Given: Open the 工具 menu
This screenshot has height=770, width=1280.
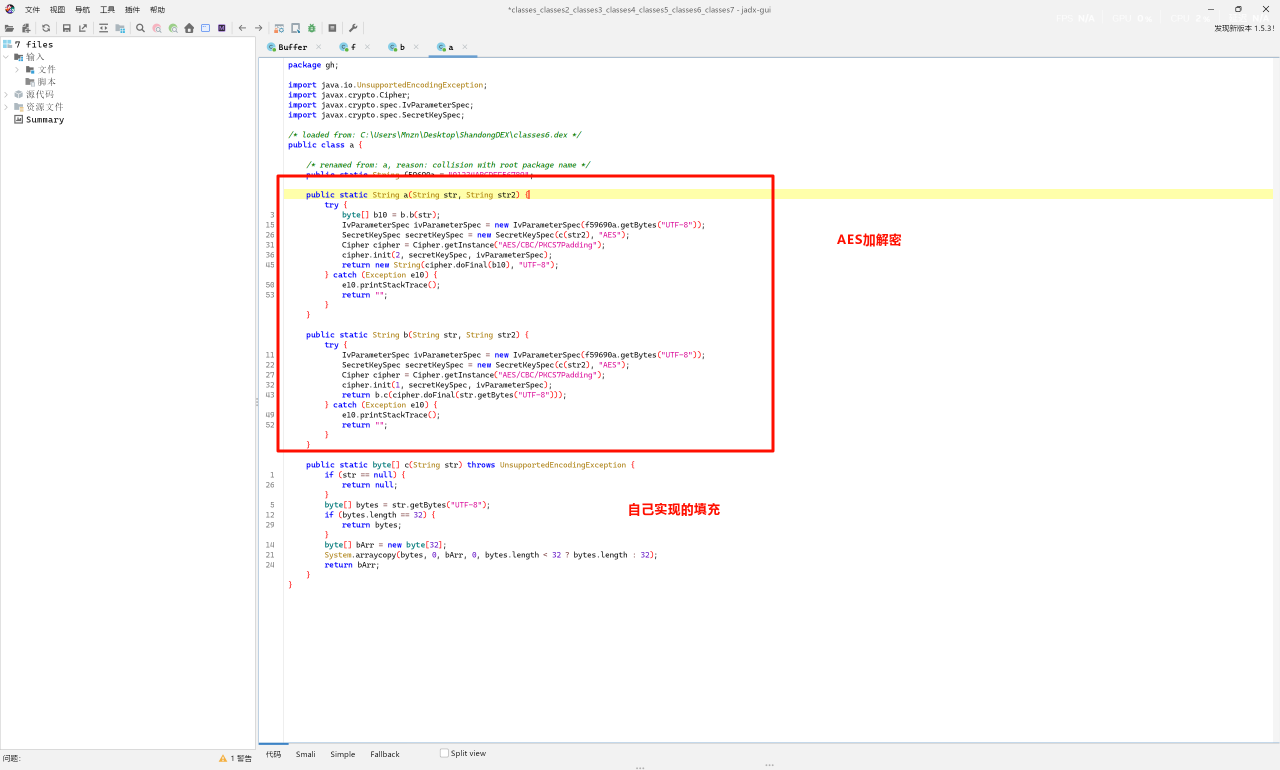Looking at the screenshot, I should [107, 9].
